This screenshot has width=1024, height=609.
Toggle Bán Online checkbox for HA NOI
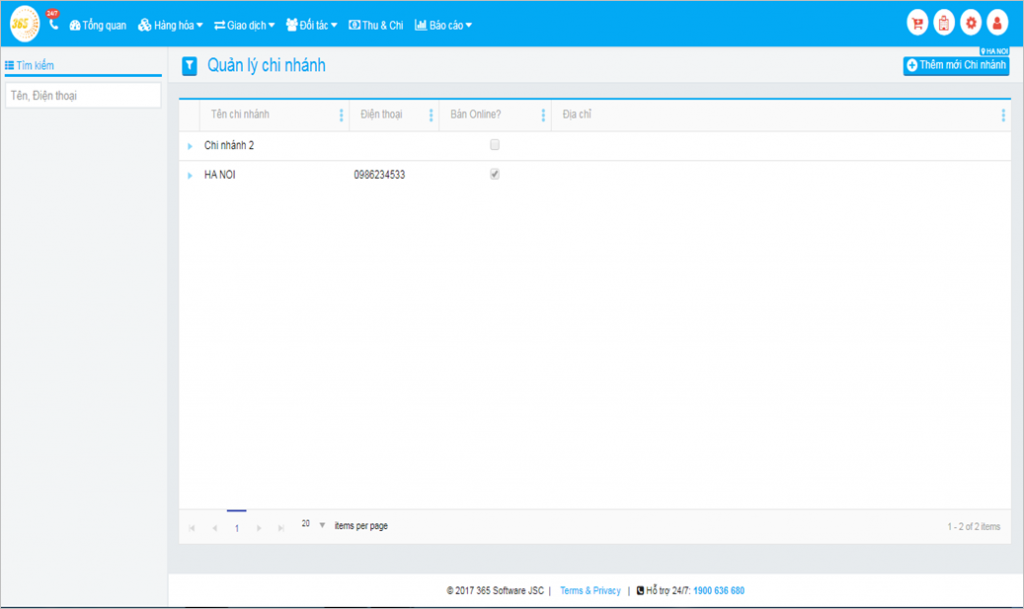(494, 174)
